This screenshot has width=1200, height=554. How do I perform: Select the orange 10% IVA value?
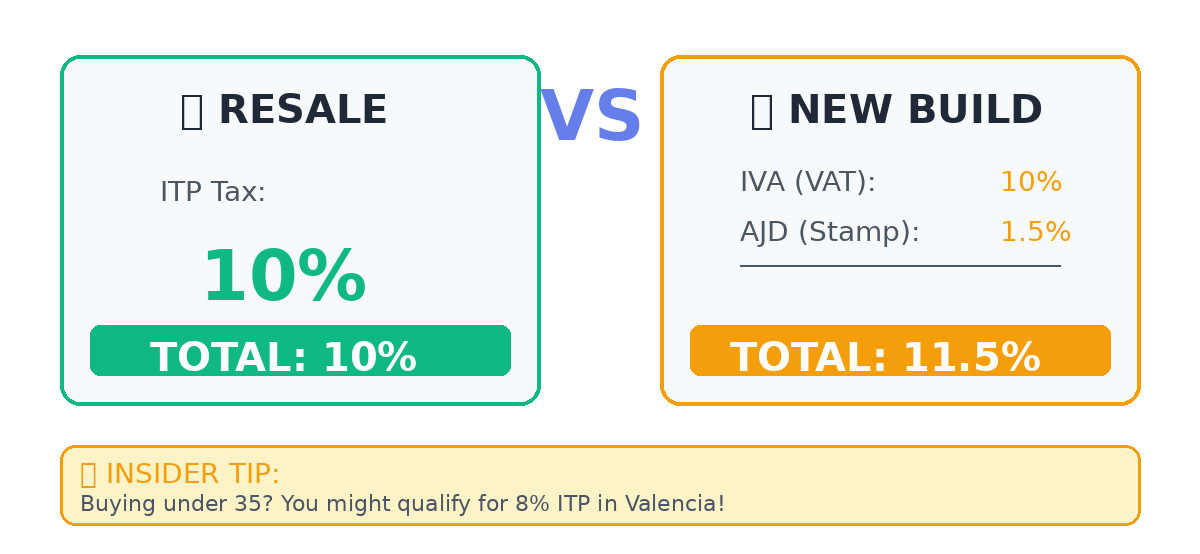(x=1030, y=183)
